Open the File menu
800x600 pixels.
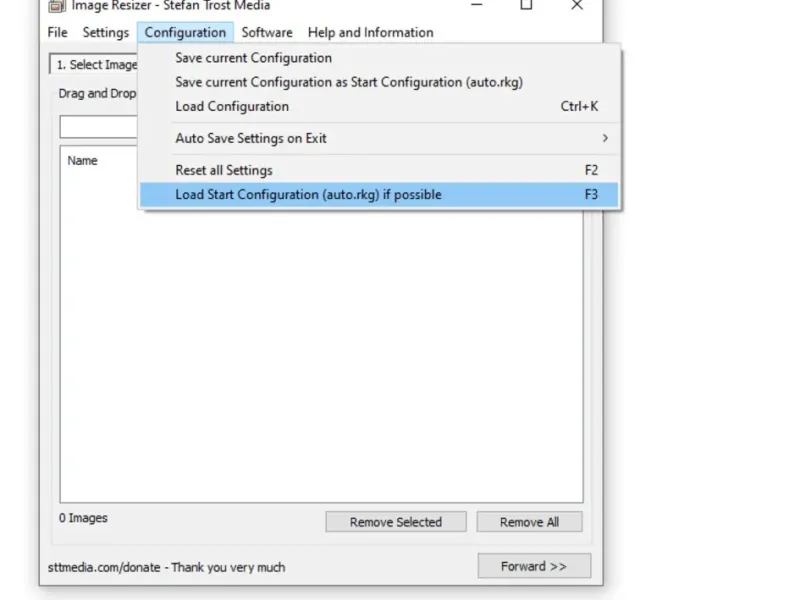pos(57,33)
